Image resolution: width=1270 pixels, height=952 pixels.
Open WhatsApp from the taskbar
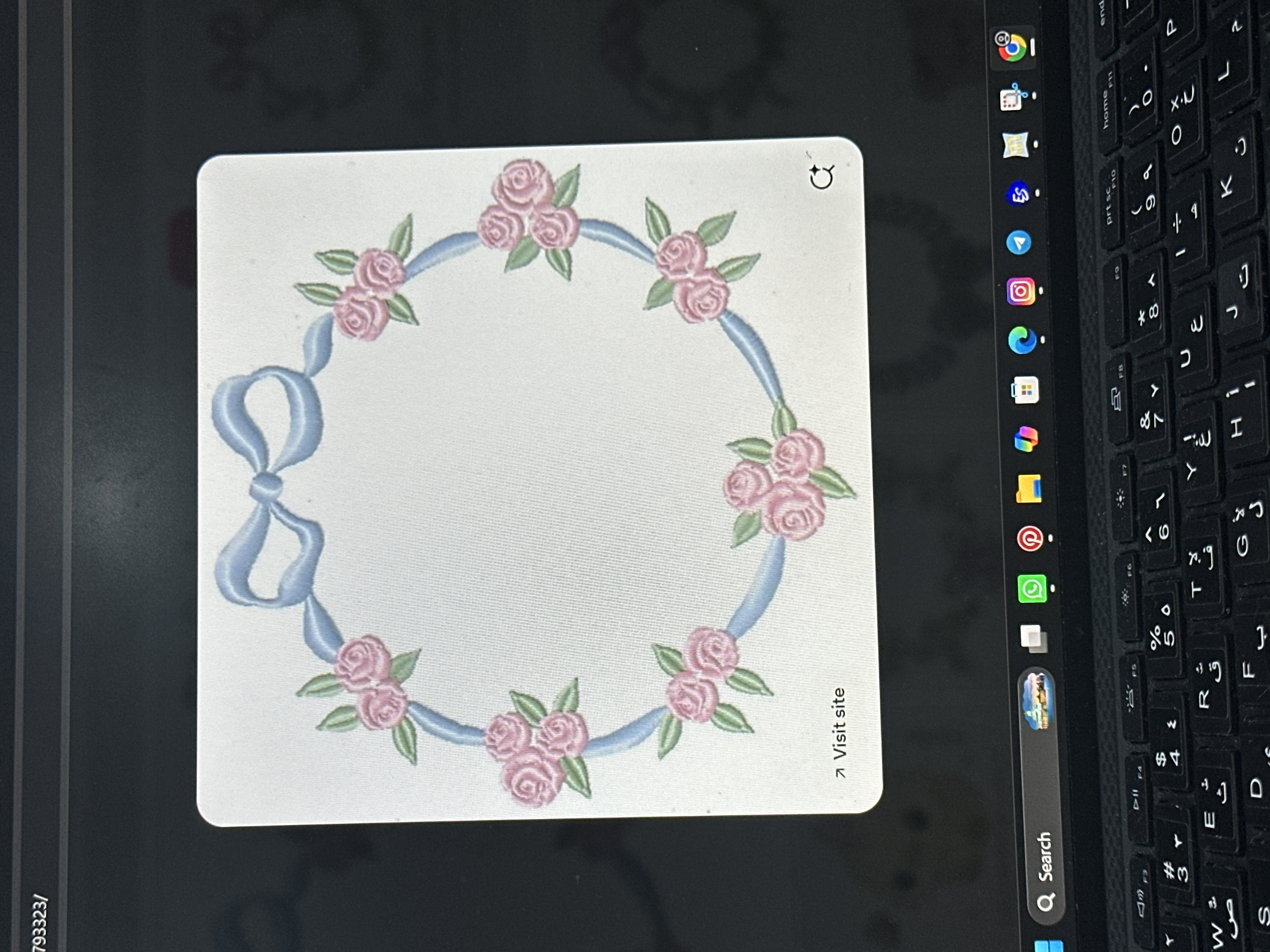[1032, 589]
